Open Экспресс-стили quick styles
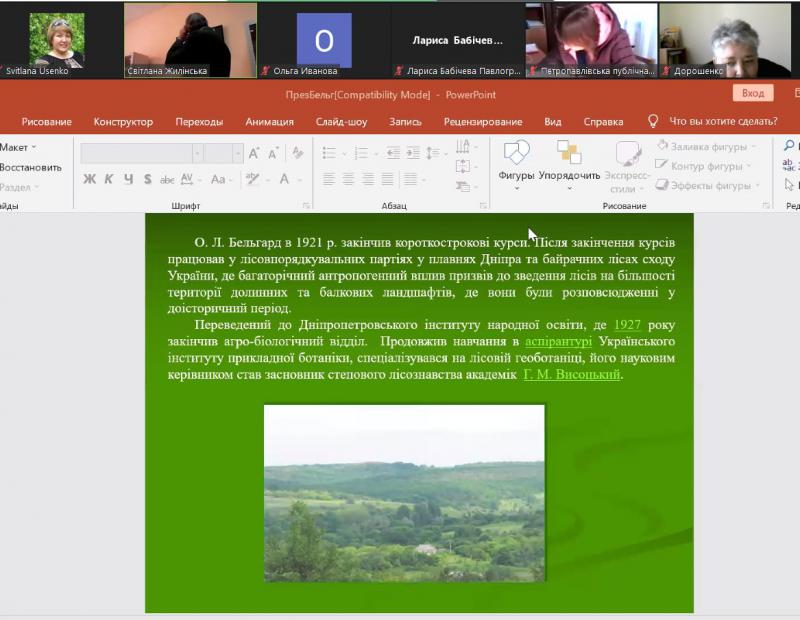800x620 pixels. click(x=627, y=167)
